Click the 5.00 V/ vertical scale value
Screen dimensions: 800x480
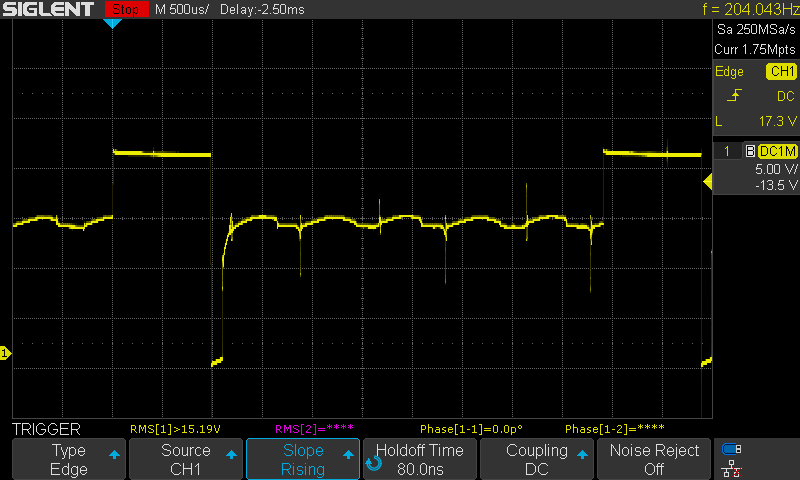pos(776,169)
